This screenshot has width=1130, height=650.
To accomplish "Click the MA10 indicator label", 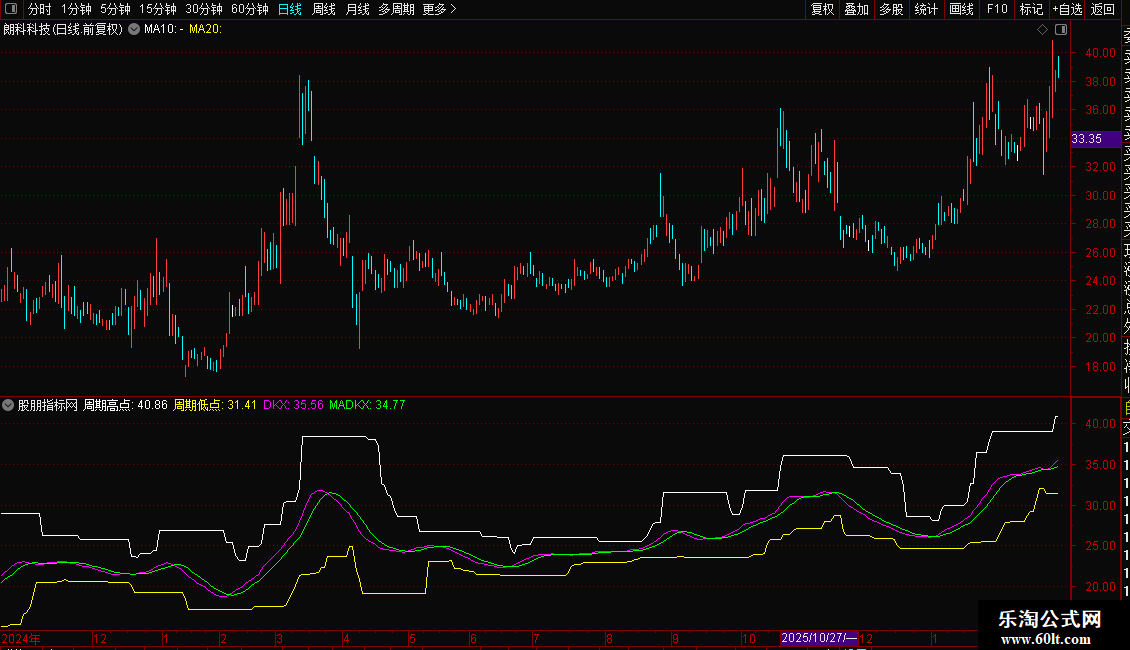I will coord(164,29).
